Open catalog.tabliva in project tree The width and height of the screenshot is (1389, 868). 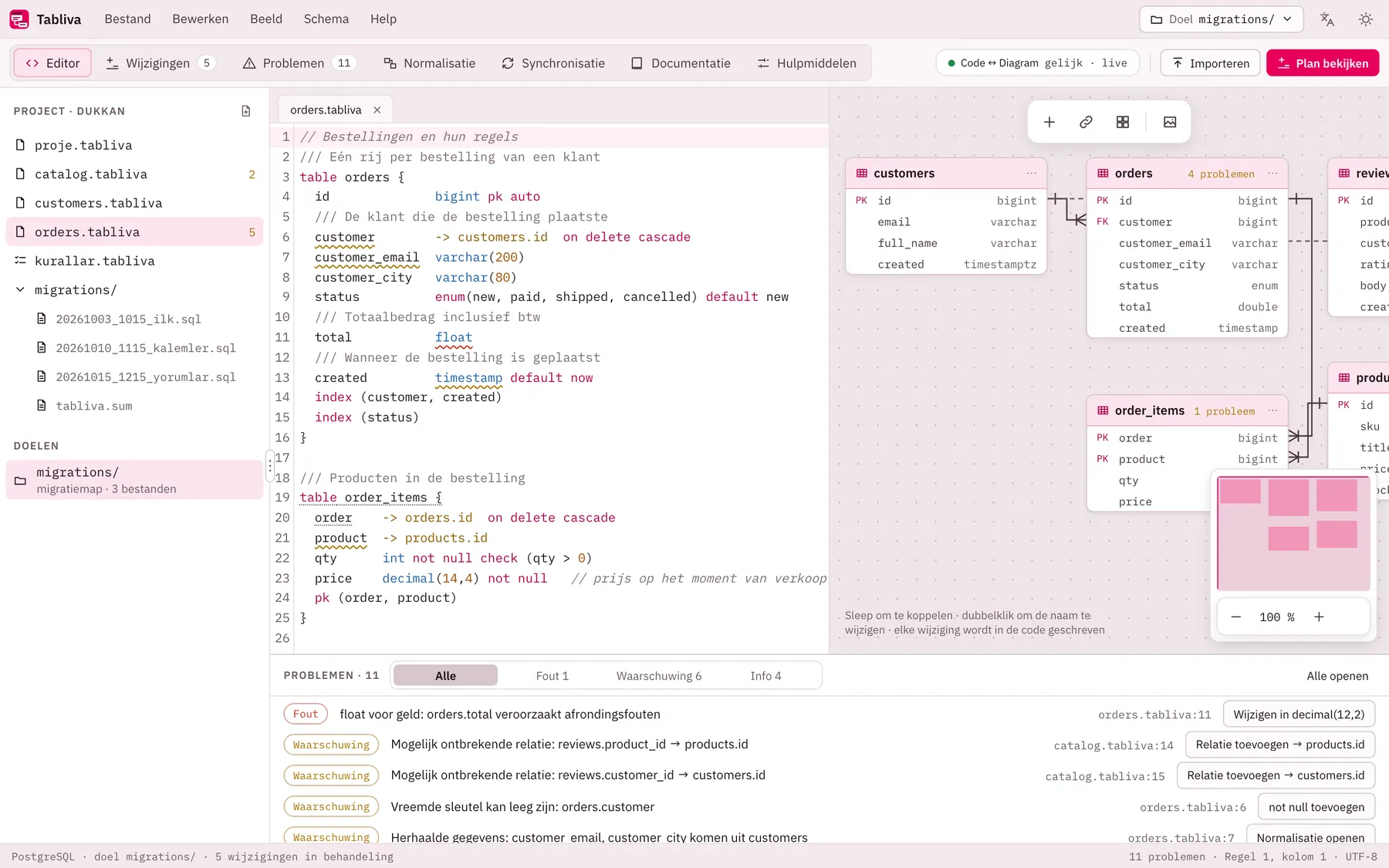135,174
